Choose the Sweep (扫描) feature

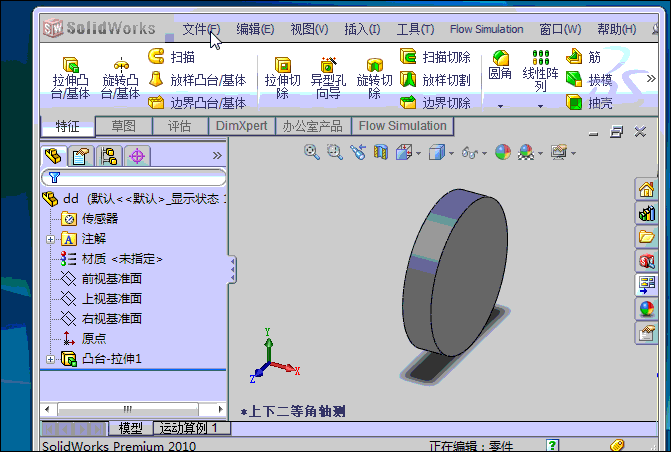coord(172,56)
